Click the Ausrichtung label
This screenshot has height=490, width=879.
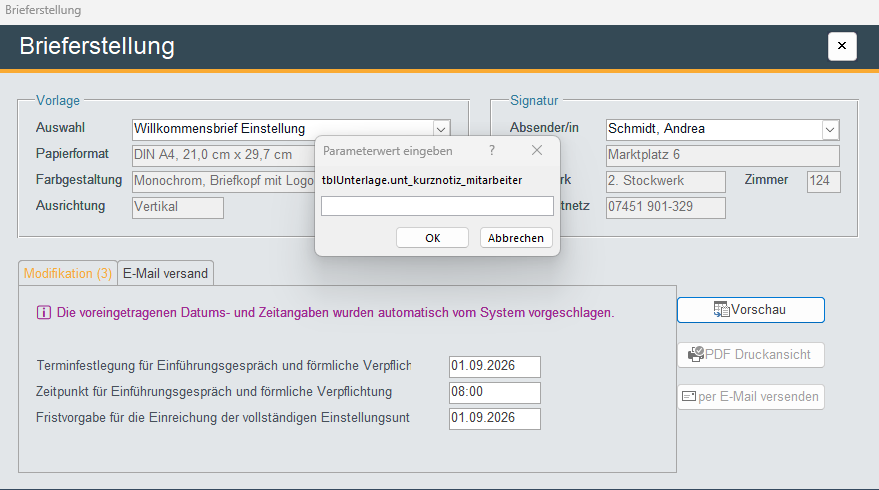[70, 206]
